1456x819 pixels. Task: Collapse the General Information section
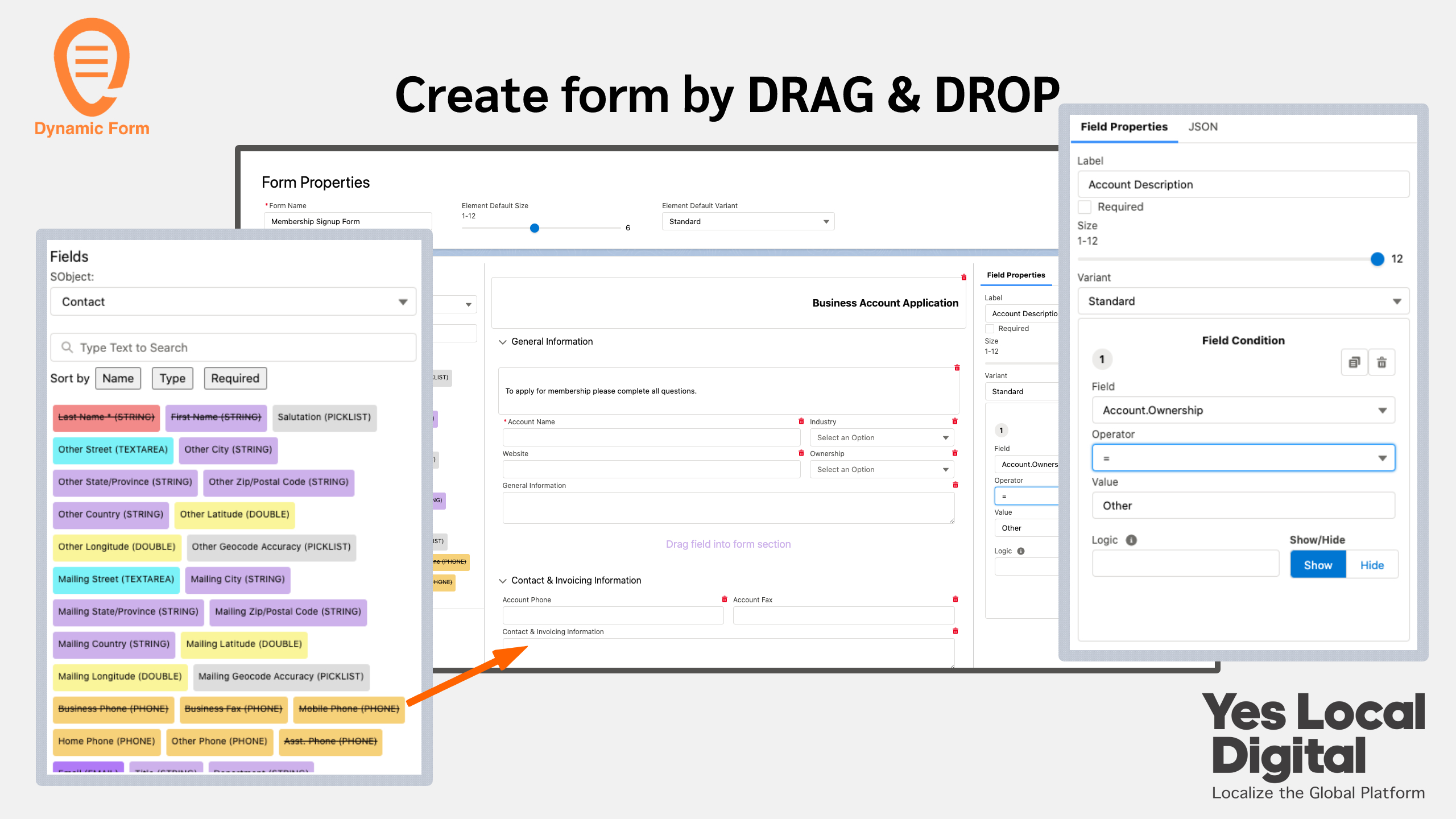pyautogui.click(x=503, y=342)
